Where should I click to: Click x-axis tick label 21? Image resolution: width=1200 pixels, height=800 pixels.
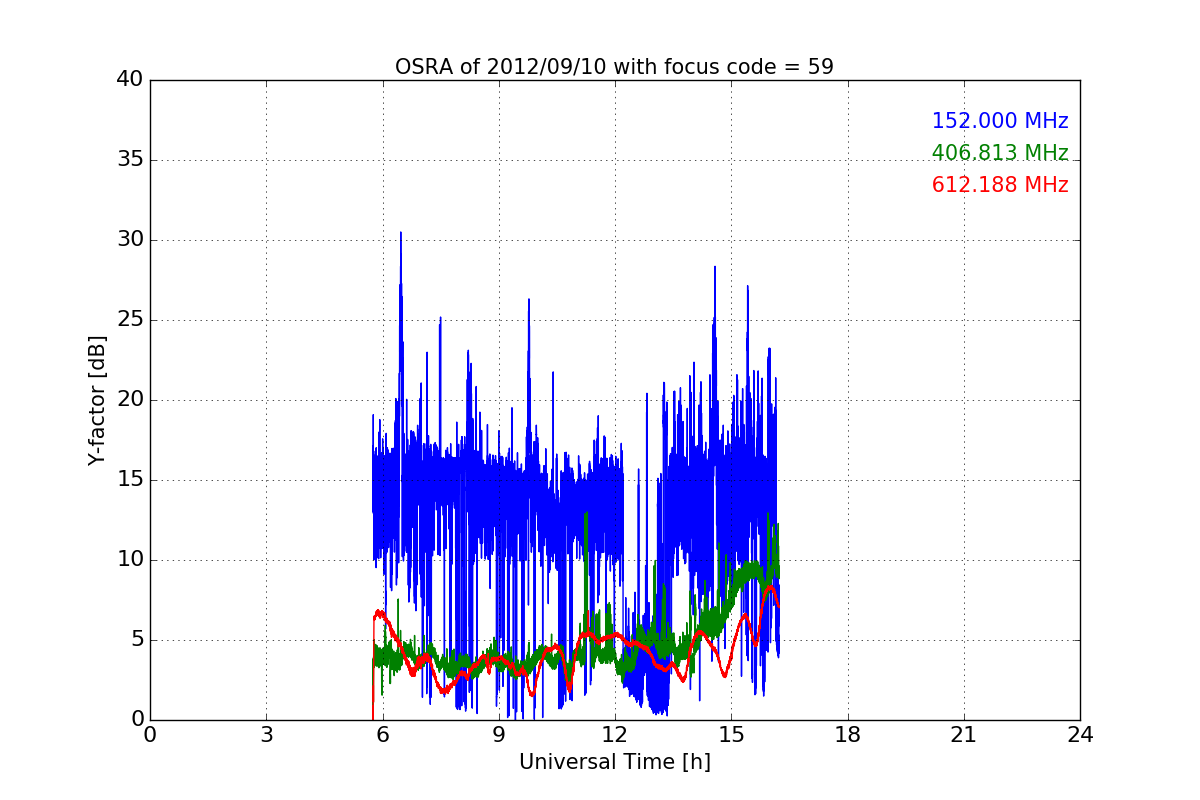pyautogui.click(x=963, y=735)
